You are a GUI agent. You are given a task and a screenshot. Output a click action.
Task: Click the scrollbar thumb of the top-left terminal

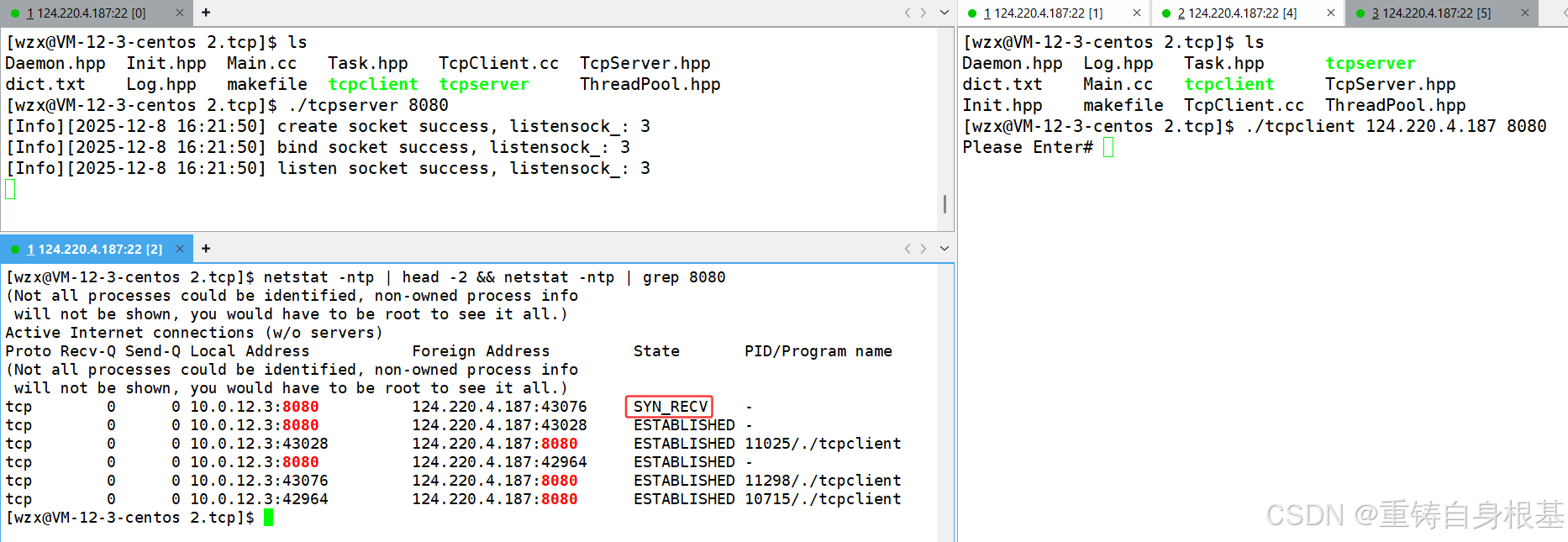(x=944, y=204)
